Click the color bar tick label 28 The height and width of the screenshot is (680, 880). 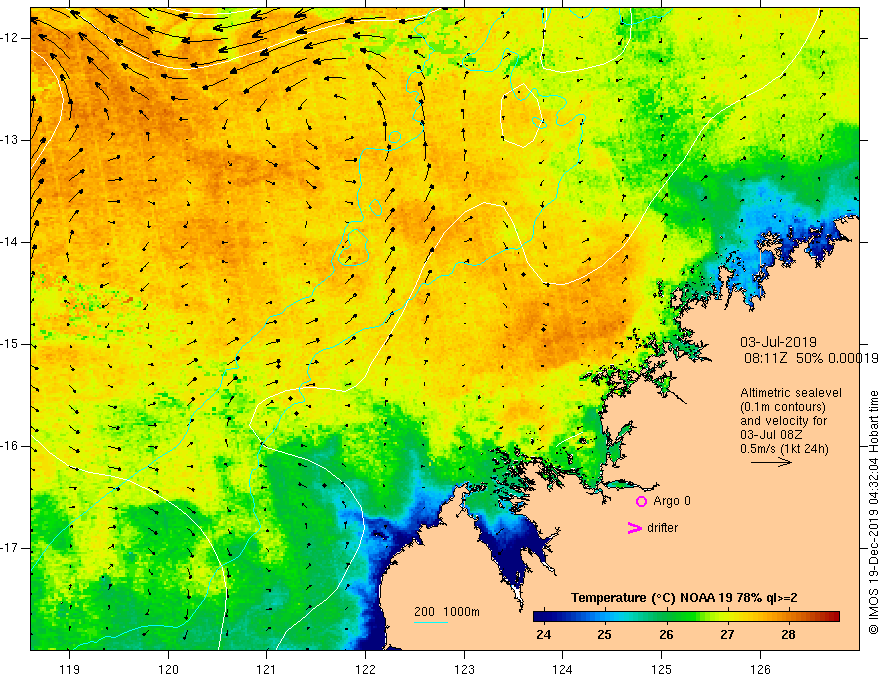tap(788, 635)
